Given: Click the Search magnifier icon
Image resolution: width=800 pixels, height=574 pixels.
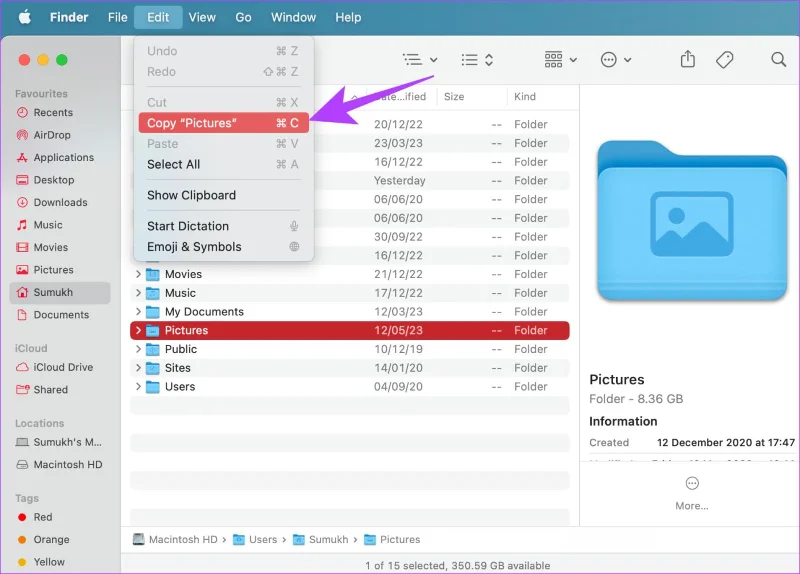Looking at the screenshot, I should [x=778, y=60].
